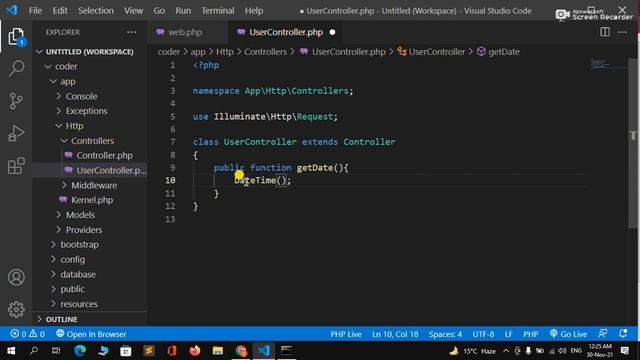Click PHP Live in status bar

(x=346, y=334)
